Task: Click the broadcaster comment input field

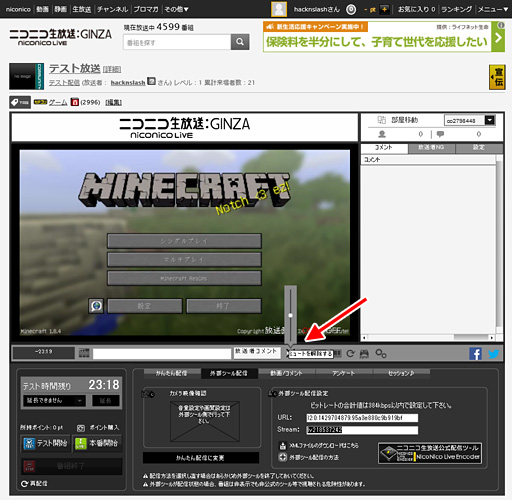Action: click(x=162, y=354)
